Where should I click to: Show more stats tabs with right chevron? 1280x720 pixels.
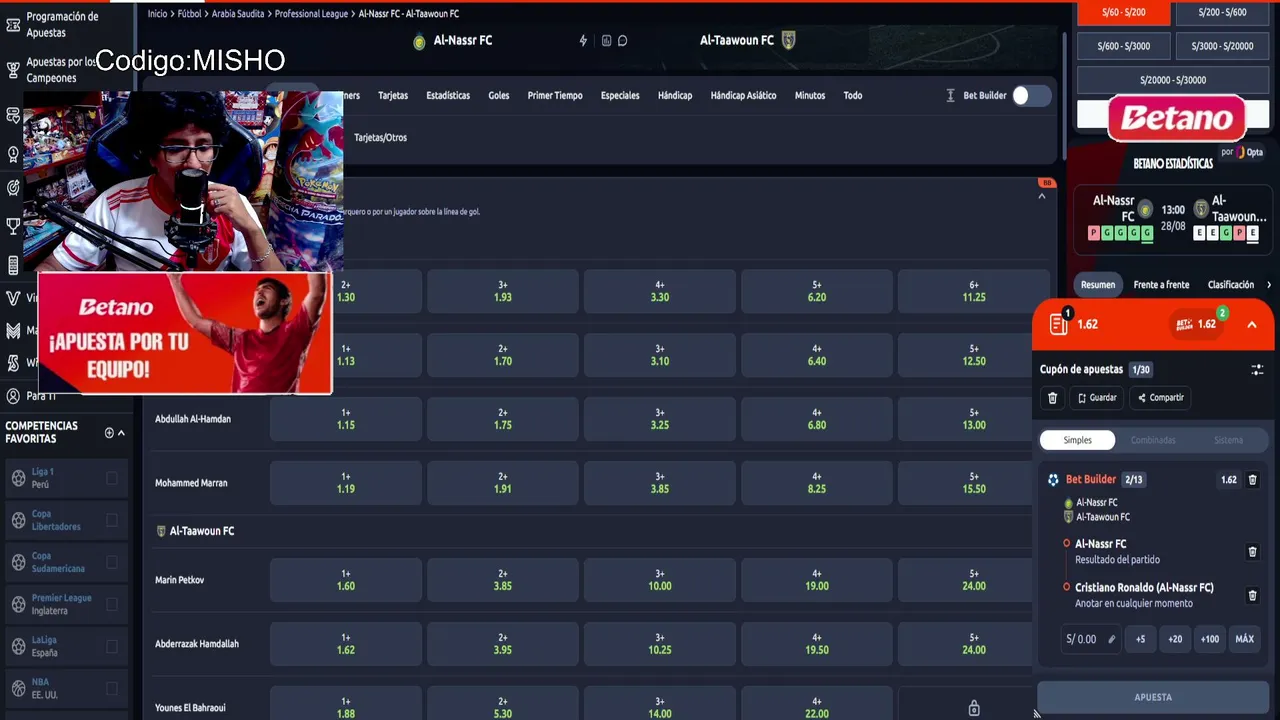pos(1269,285)
